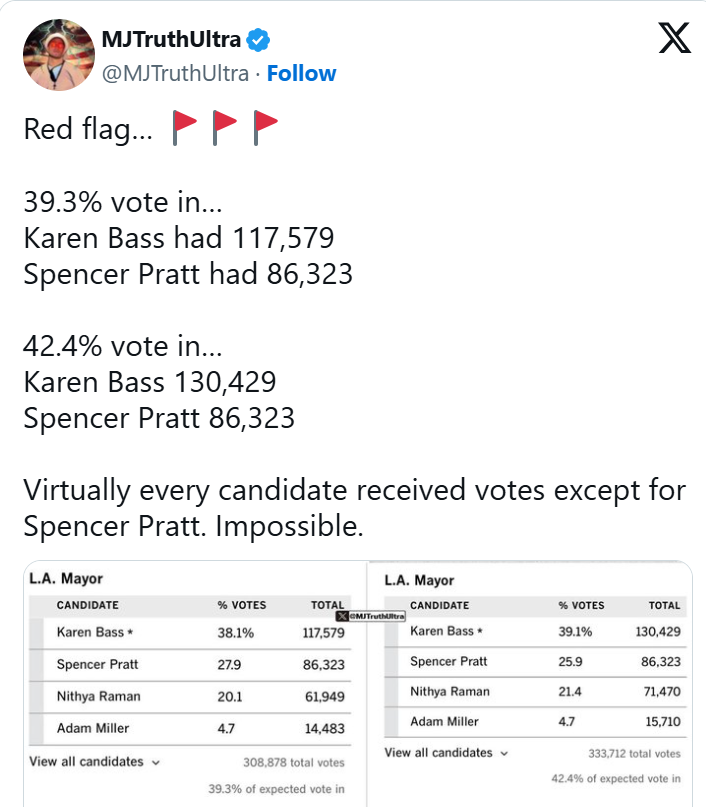Click the X logo icon
Image resolution: width=706 pixels, height=807 pixels.
(x=674, y=38)
